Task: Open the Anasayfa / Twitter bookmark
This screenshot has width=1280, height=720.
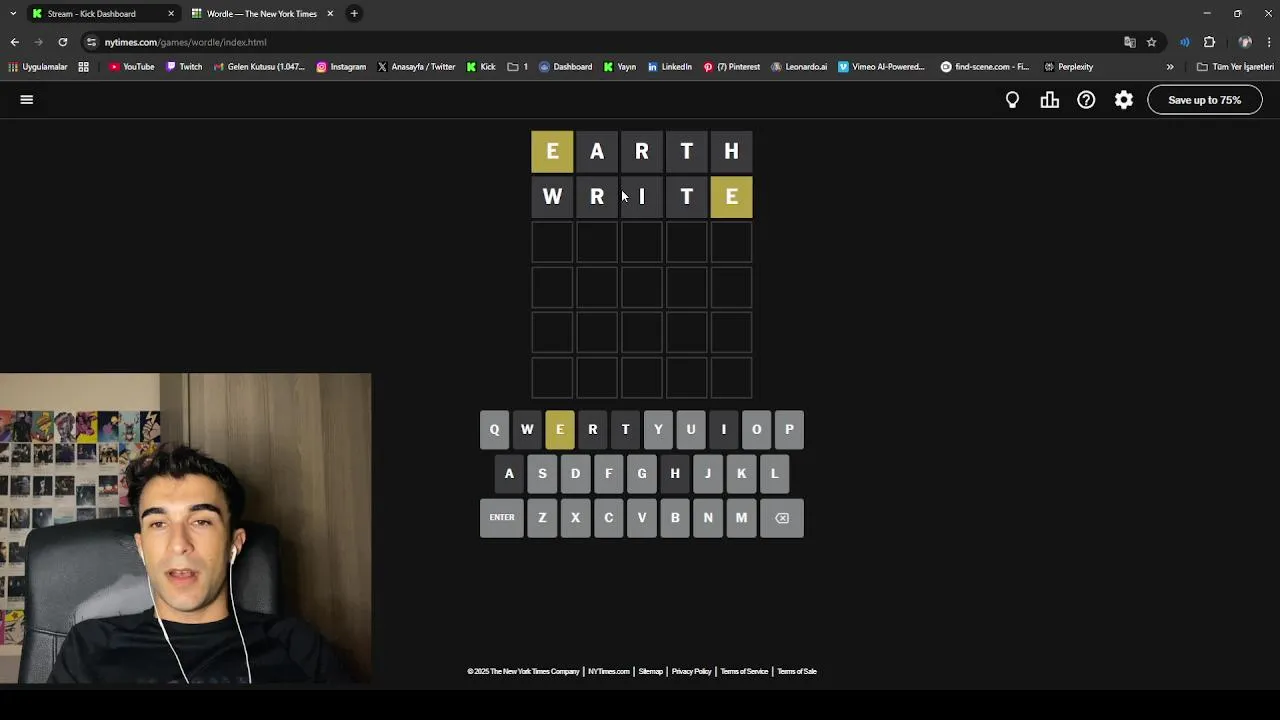Action: click(x=416, y=67)
